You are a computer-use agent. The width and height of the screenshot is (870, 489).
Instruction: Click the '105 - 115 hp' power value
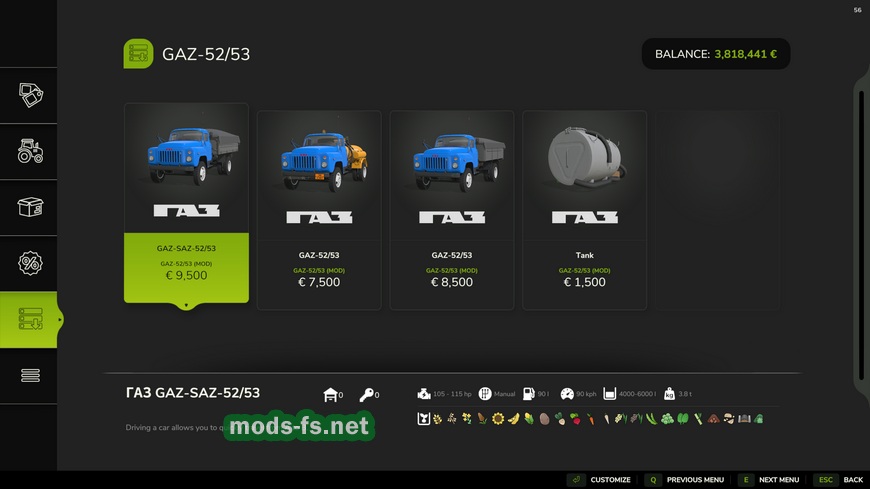[x=452, y=394]
